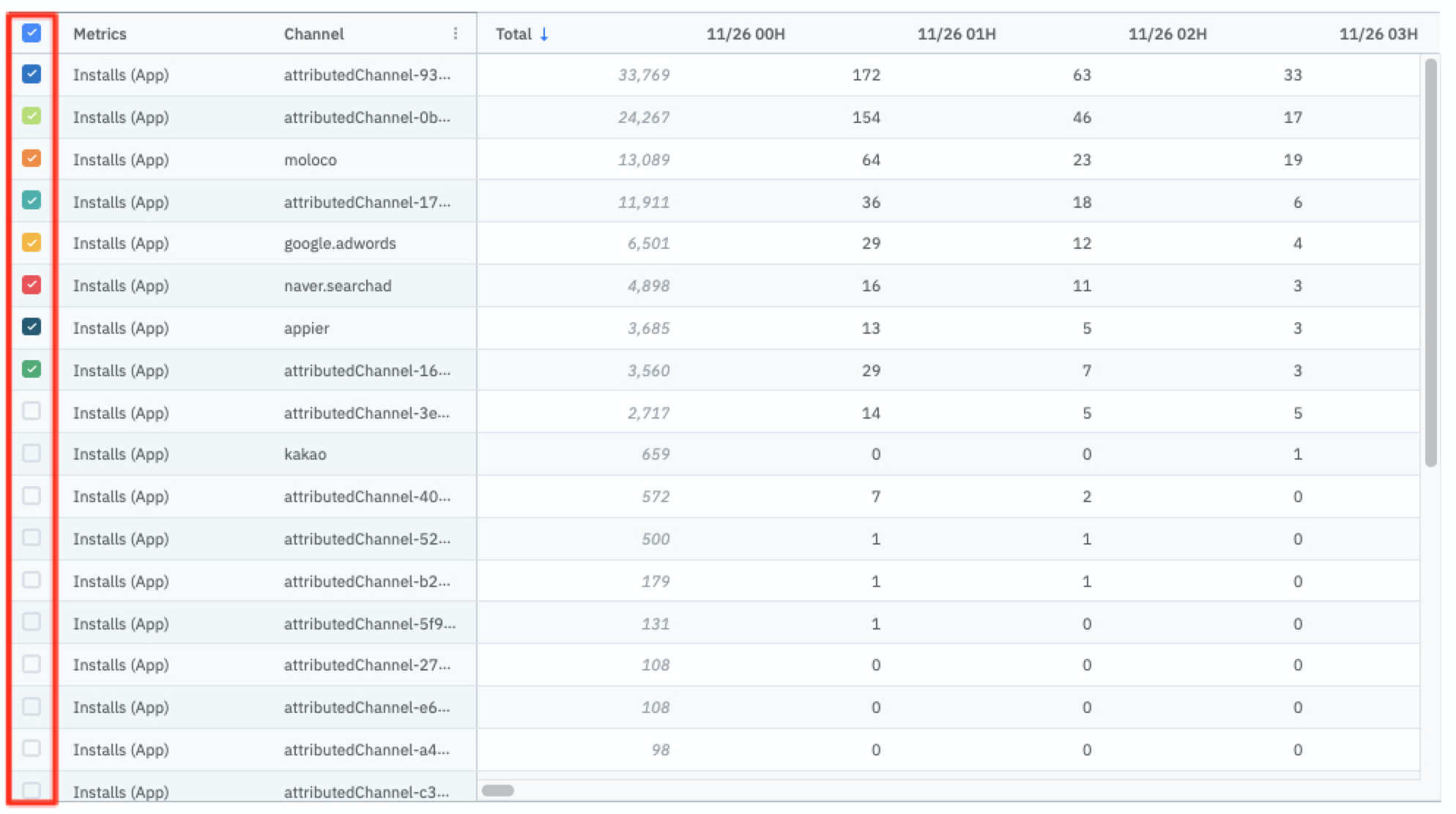Screen dimensions: 1456x814
Task: Open the Channel column three-dot menu
Action: [x=456, y=34]
